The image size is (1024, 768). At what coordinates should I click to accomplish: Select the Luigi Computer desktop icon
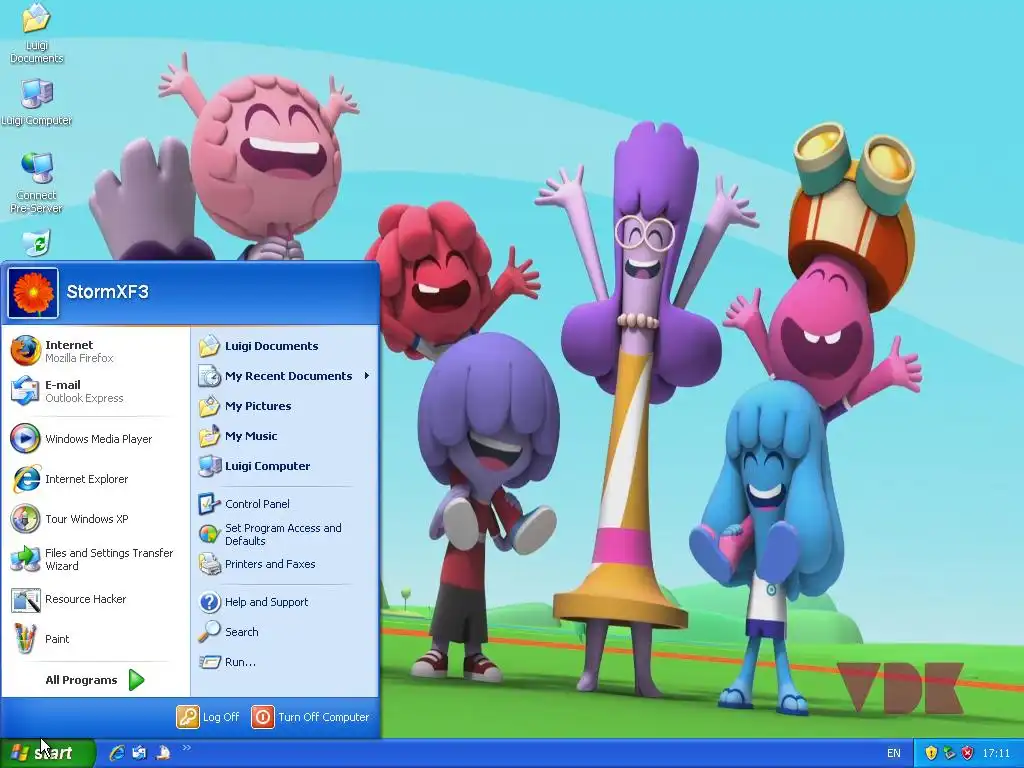[x=37, y=103]
